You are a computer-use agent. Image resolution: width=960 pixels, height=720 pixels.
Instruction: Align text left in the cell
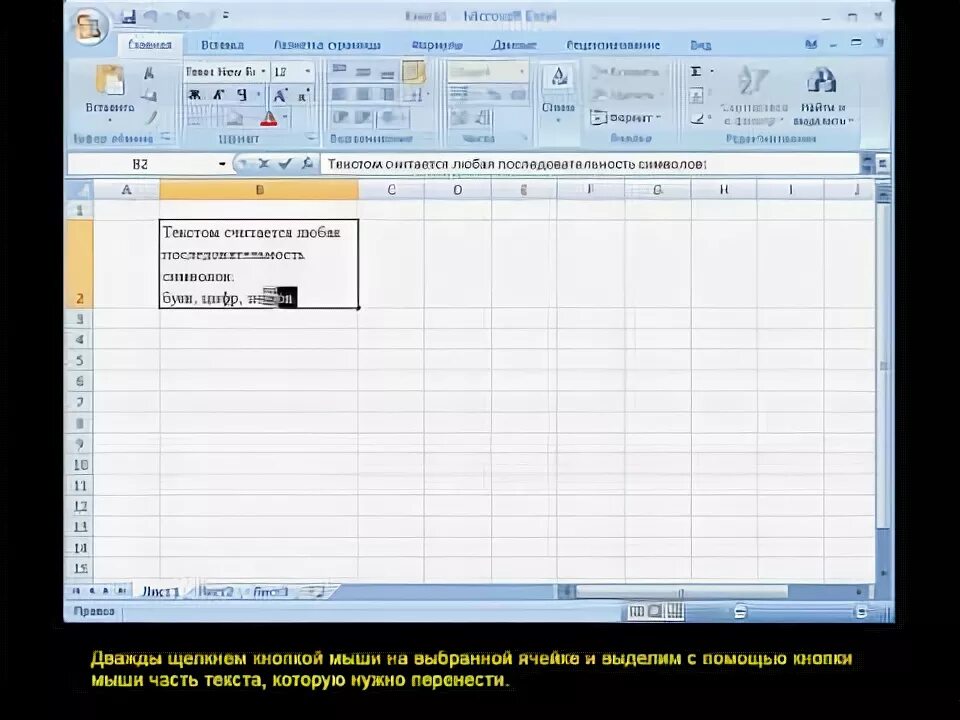pyautogui.click(x=340, y=94)
